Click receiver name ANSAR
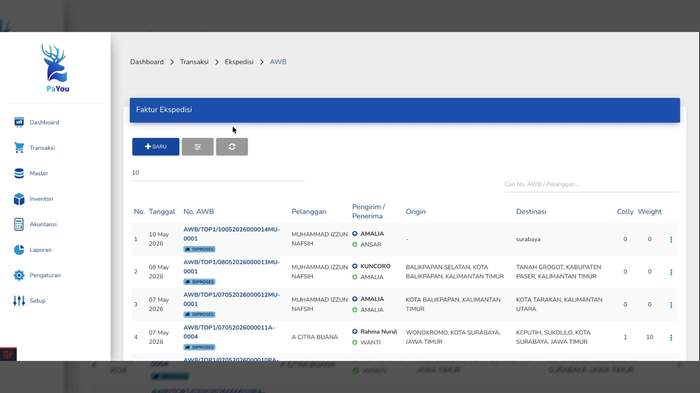This screenshot has height=393, width=700. (x=371, y=245)
